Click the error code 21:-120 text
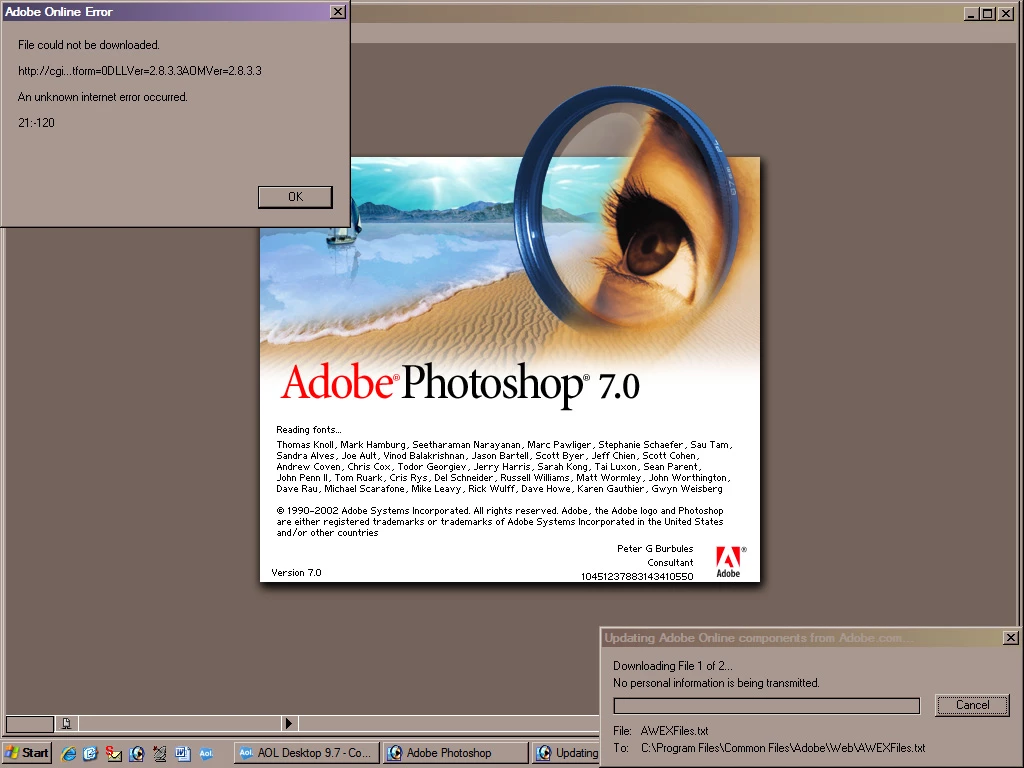This screenshot has width=1024, height=768. 37,123
